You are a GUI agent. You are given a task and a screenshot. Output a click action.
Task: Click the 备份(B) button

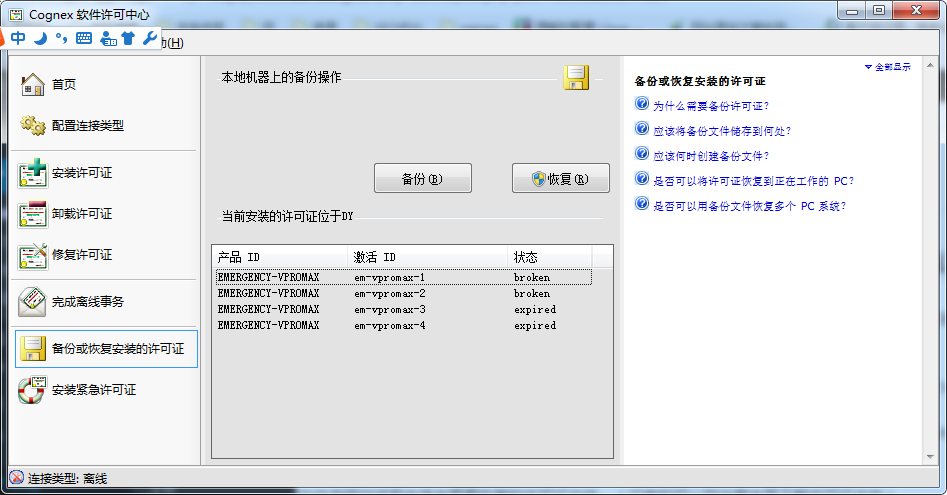[x=423, y=179]
